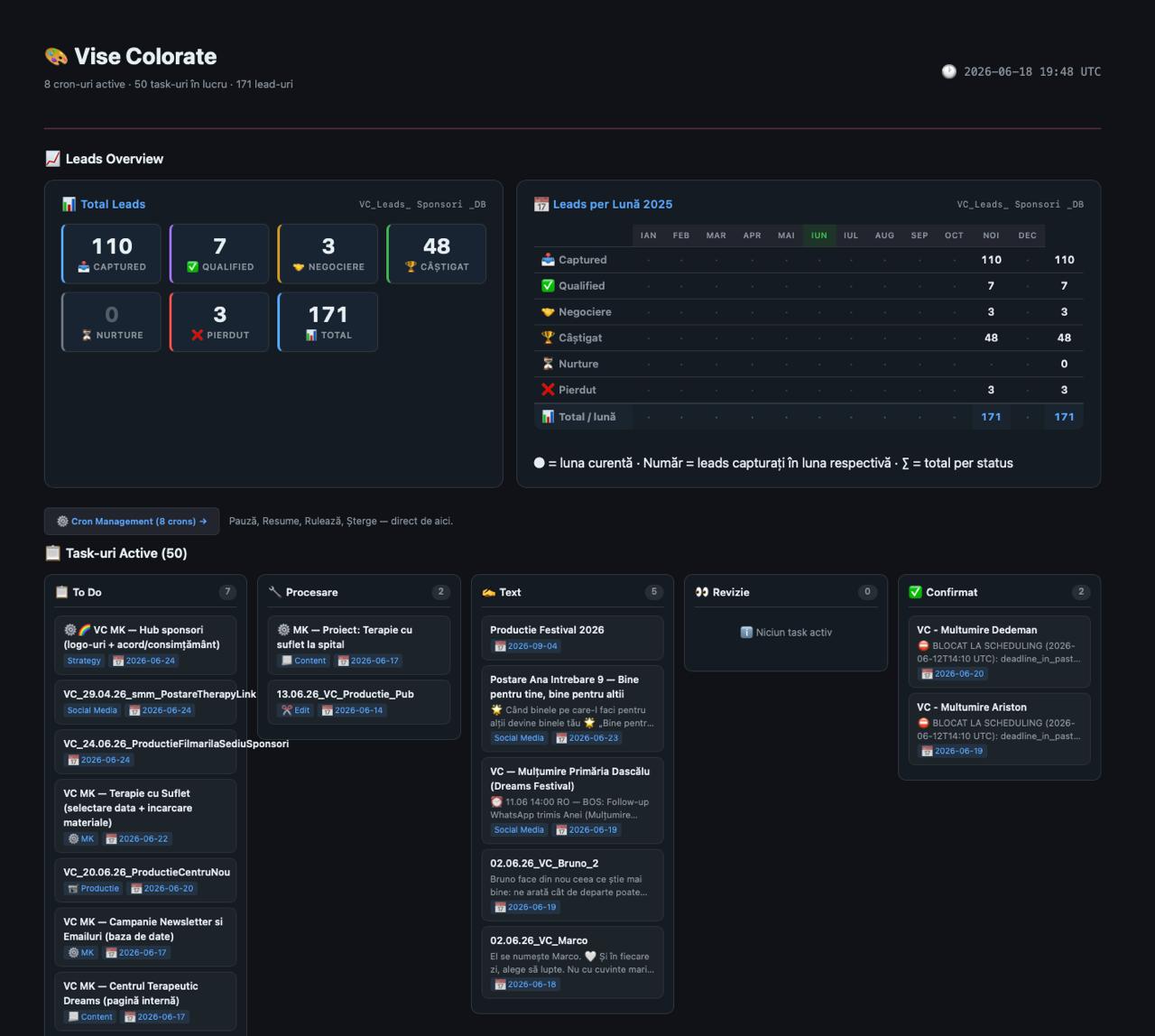Click the Total / lună 171 NOI cell

[991, 417]
